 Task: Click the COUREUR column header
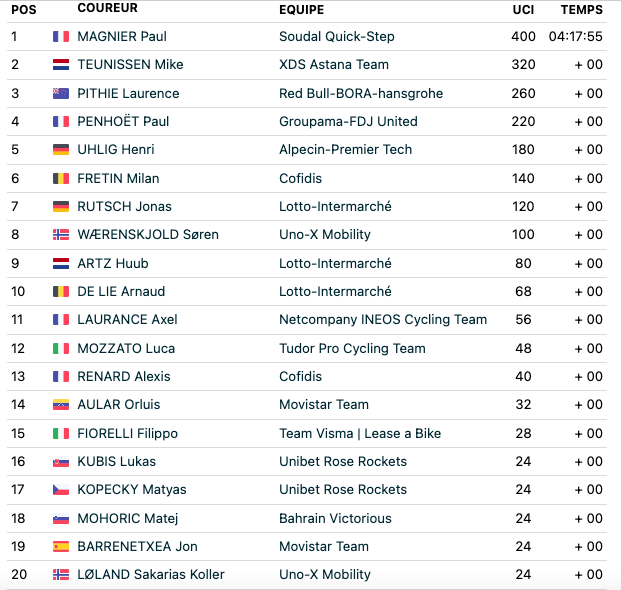[x=108, y=8]
